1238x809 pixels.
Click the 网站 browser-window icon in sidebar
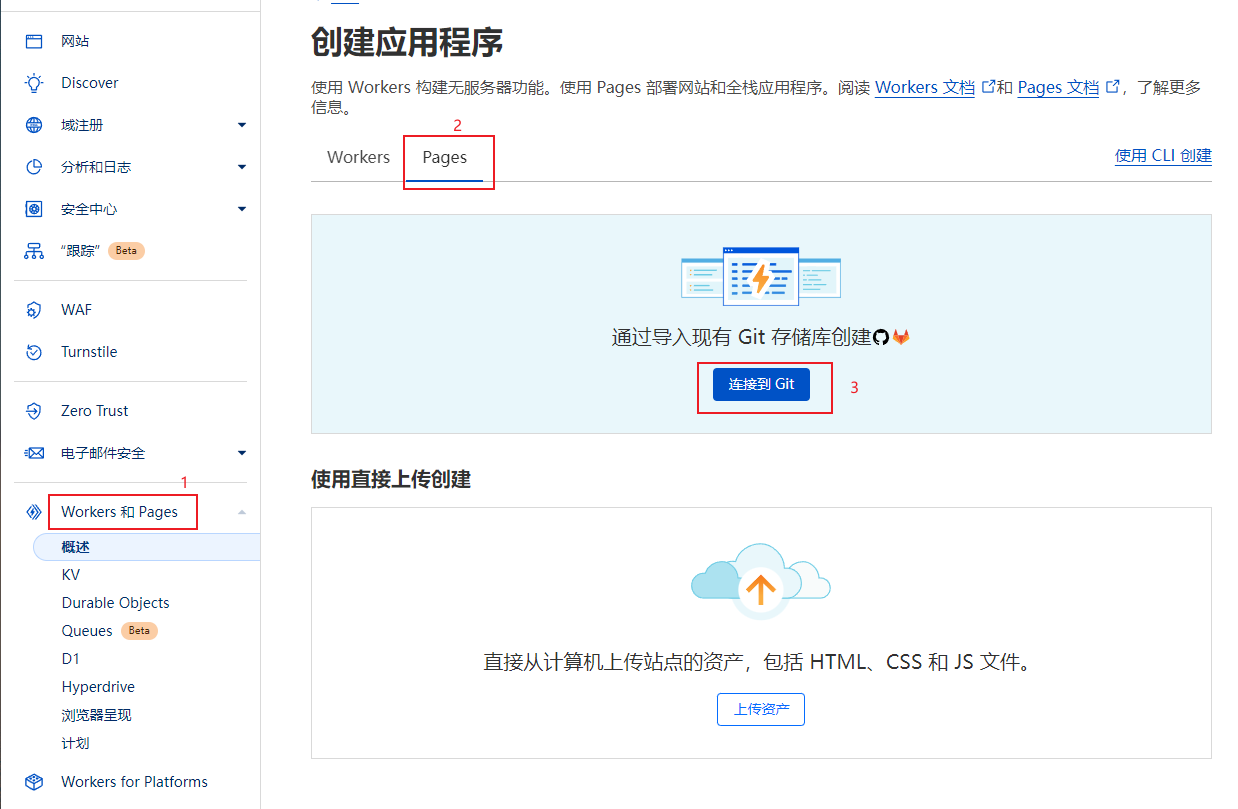coord(34,41)
